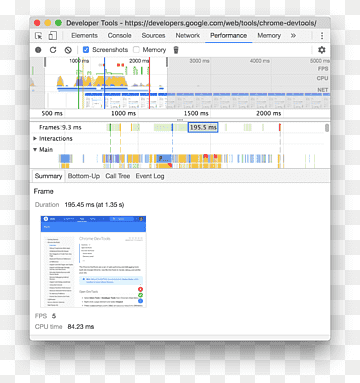Click the frame screenshot thumbnail
Screen dimensions: 360x383
(93, 262)
